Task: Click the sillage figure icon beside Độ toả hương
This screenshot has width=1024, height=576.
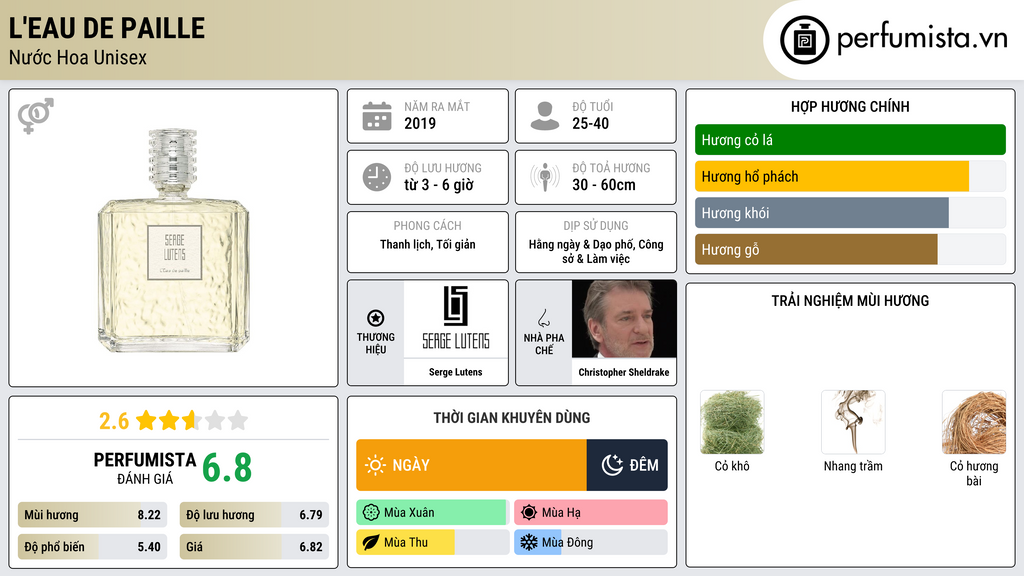Action: tap(545, 177)
